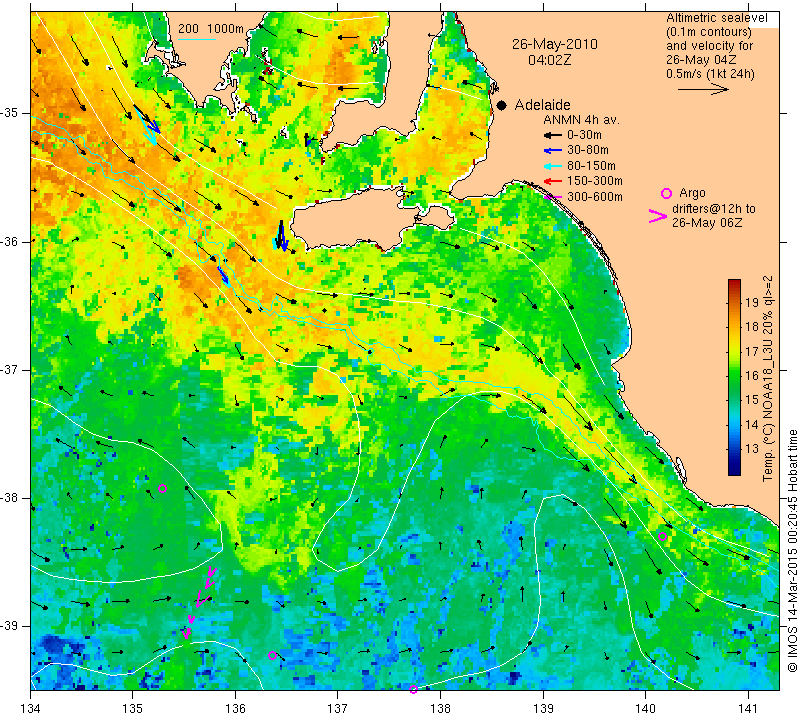Click the cyan 200m isobath legend line

197,39
